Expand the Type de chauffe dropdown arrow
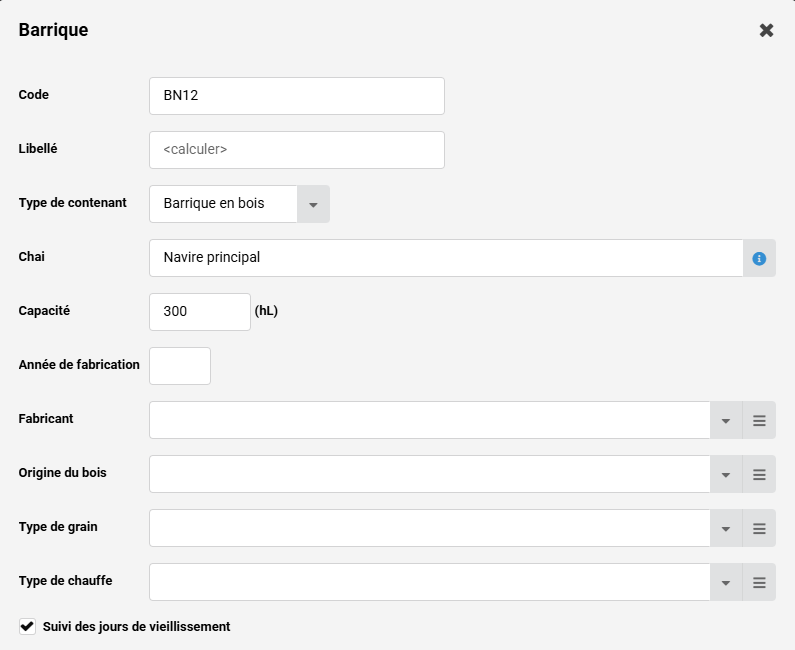This screenshot has height=650, width=795. pyautogui.click(x=726, y=582)
